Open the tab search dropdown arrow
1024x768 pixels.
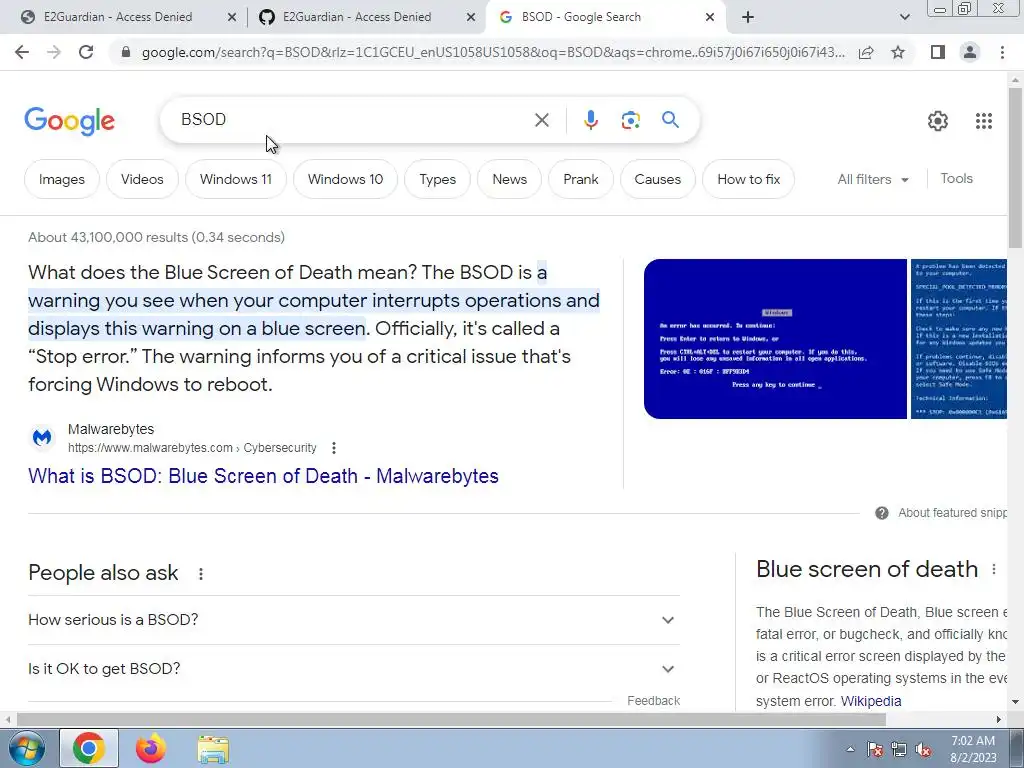click(904, 17)
